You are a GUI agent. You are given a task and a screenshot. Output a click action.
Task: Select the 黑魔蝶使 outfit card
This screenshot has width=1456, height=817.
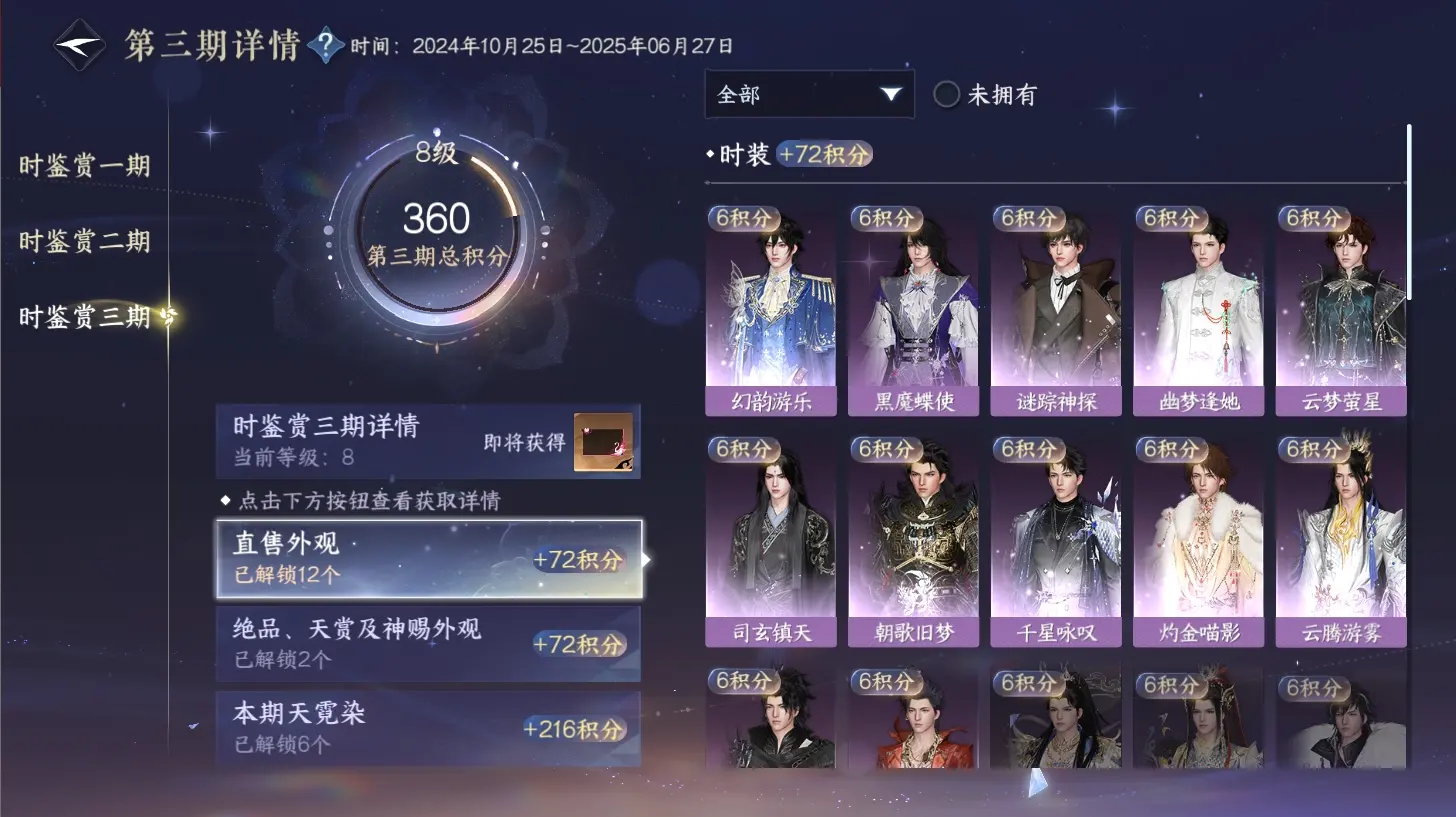(913, 310)
